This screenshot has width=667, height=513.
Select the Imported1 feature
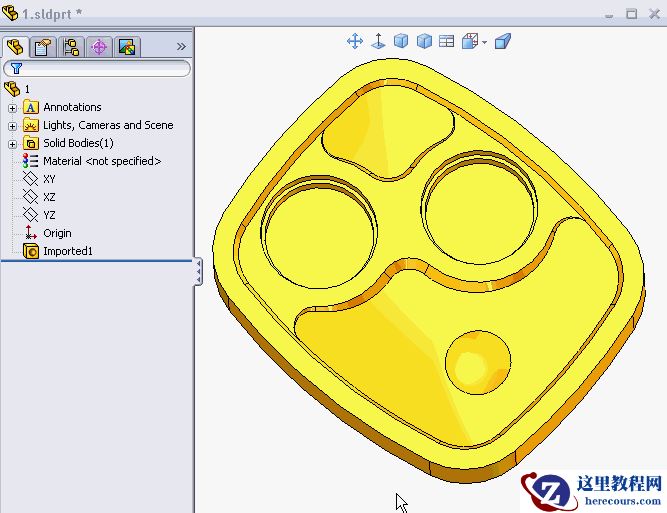click(x=67, y=251)
